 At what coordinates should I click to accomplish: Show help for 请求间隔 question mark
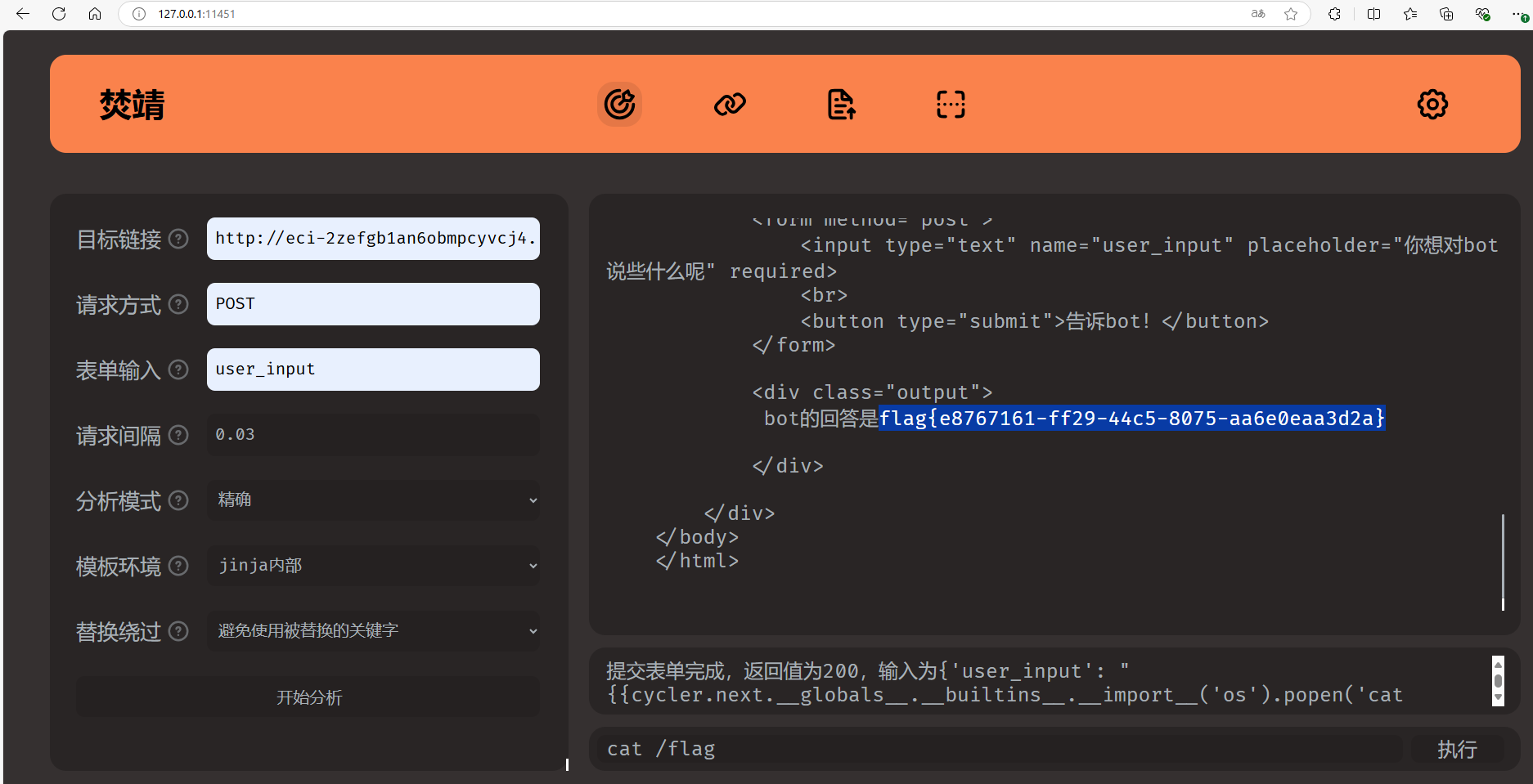point(178,435)
